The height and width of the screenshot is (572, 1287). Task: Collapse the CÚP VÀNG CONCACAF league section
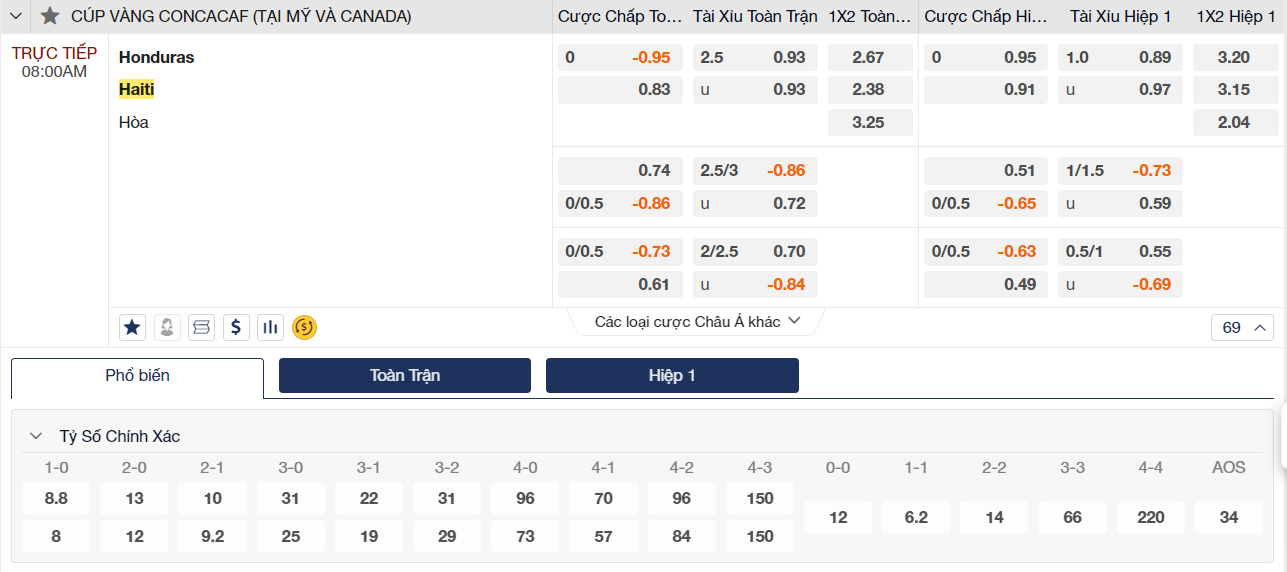tap(16, 16)
